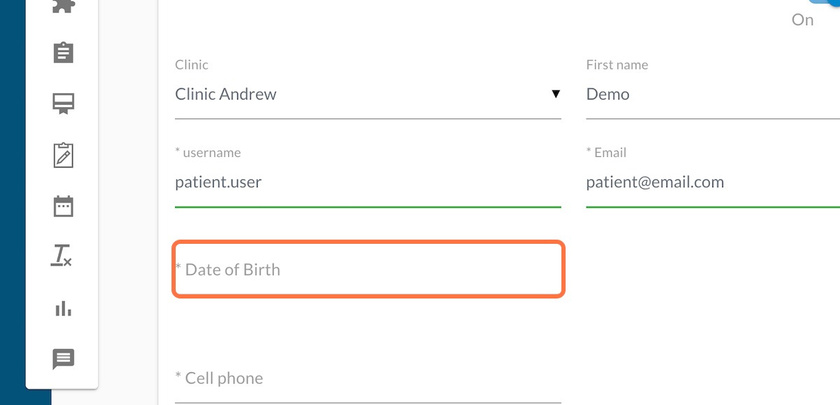840x405 pixels.
Task: Open the calendar icon in sidebar
Action: (x=63, y=206)
